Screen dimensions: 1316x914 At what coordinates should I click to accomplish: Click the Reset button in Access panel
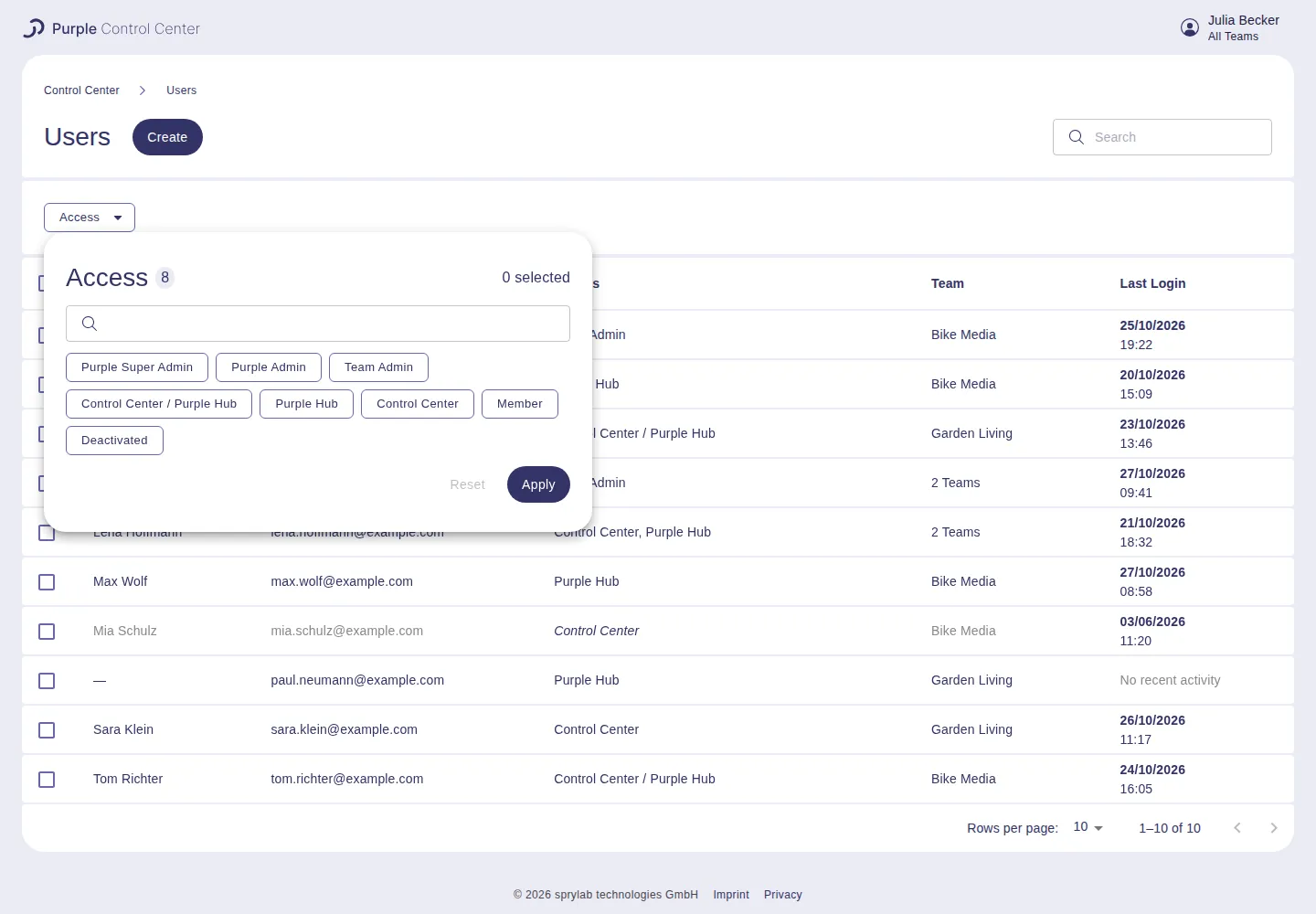(x=467, y=484)
